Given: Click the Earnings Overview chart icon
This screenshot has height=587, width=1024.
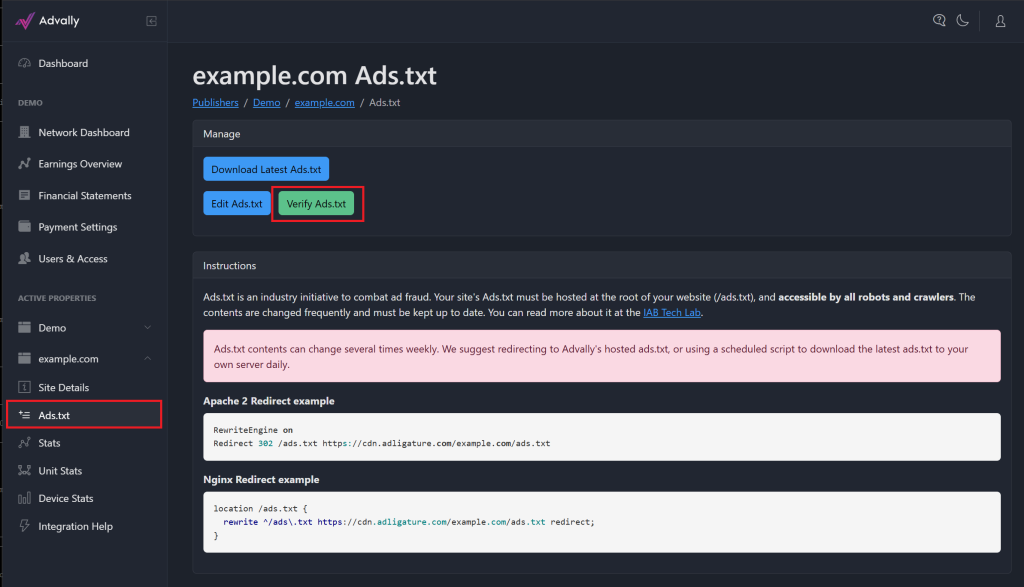Looking at the screenshot, I should tap(24, 163).
